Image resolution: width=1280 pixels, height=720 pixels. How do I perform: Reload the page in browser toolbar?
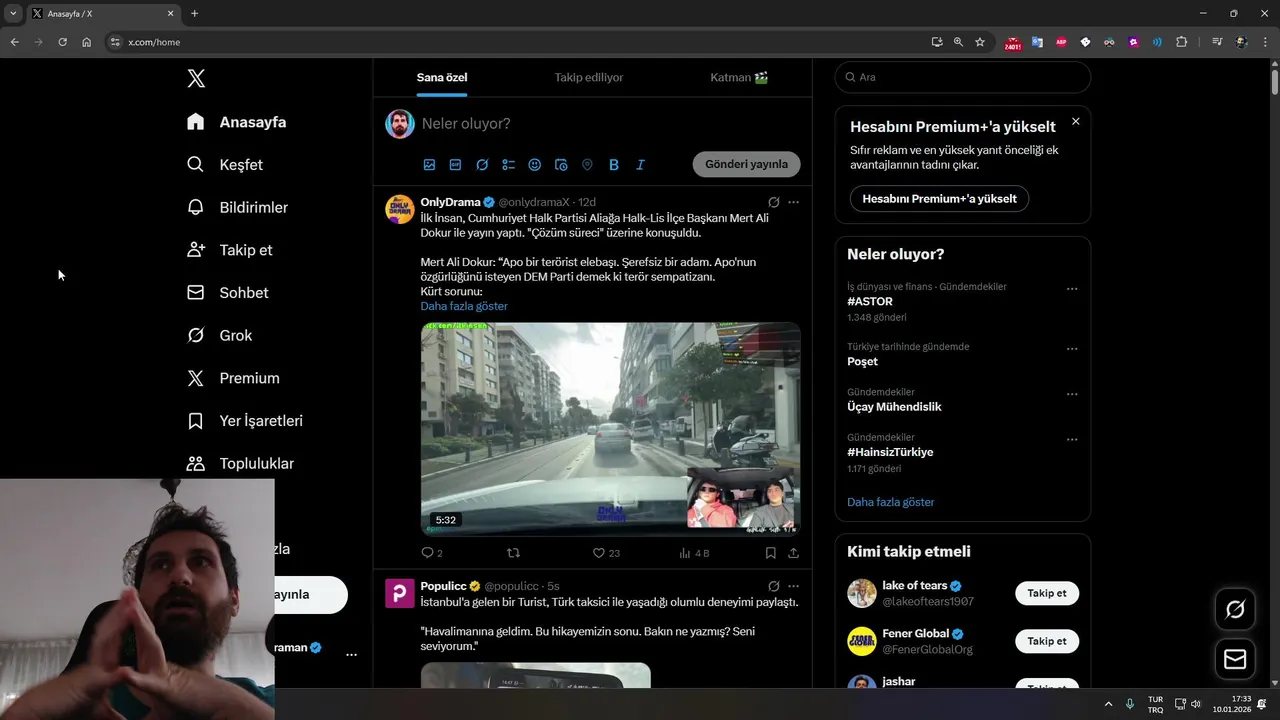pyautogui.click(x=62, y=42)
